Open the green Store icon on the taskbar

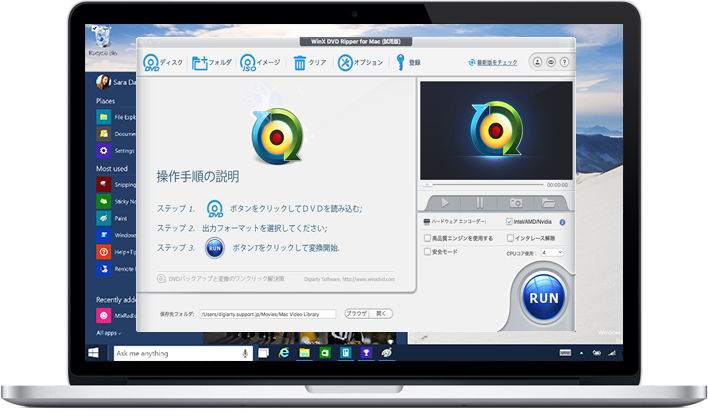coord(325,353)
